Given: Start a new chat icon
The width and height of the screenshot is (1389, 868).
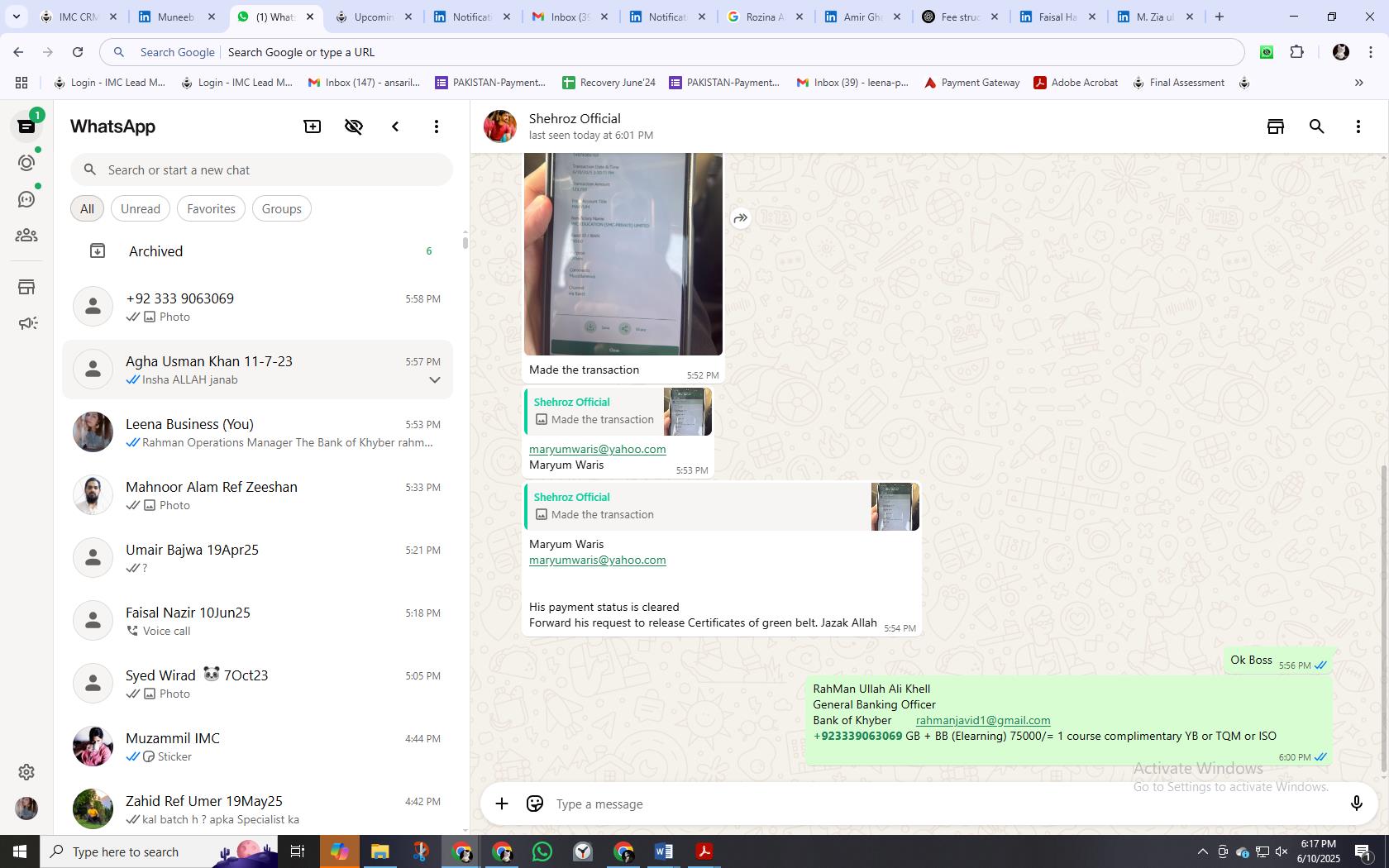Looking at the screenshot, I should coord(313,126).
